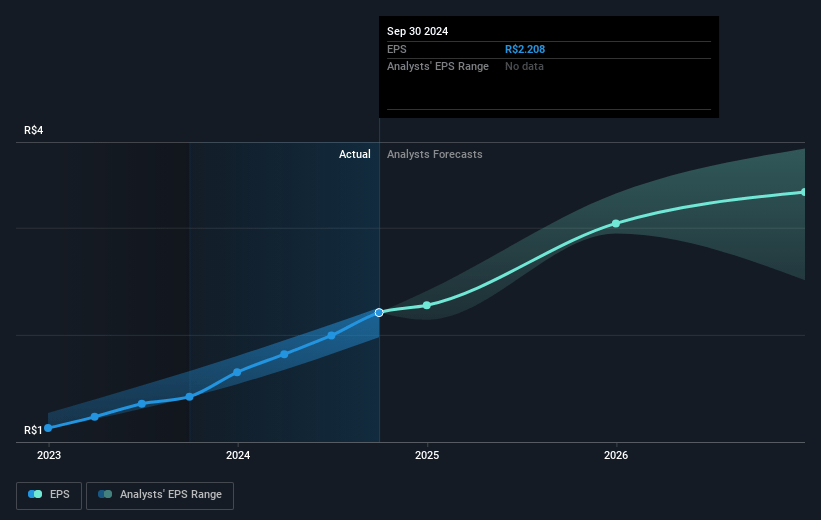This screenshot has height=520, width=821.
Task: Click the Analysts Forecasts label
Action: pyautogui.click(x=435, y=154)
